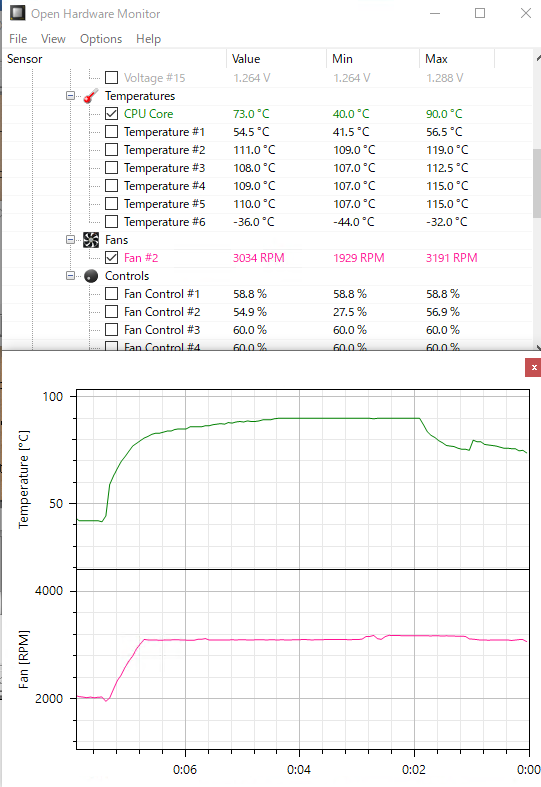541x787 pixels.
Task: Click the Fan [RPM] axis label
Action: pos(24,659)
